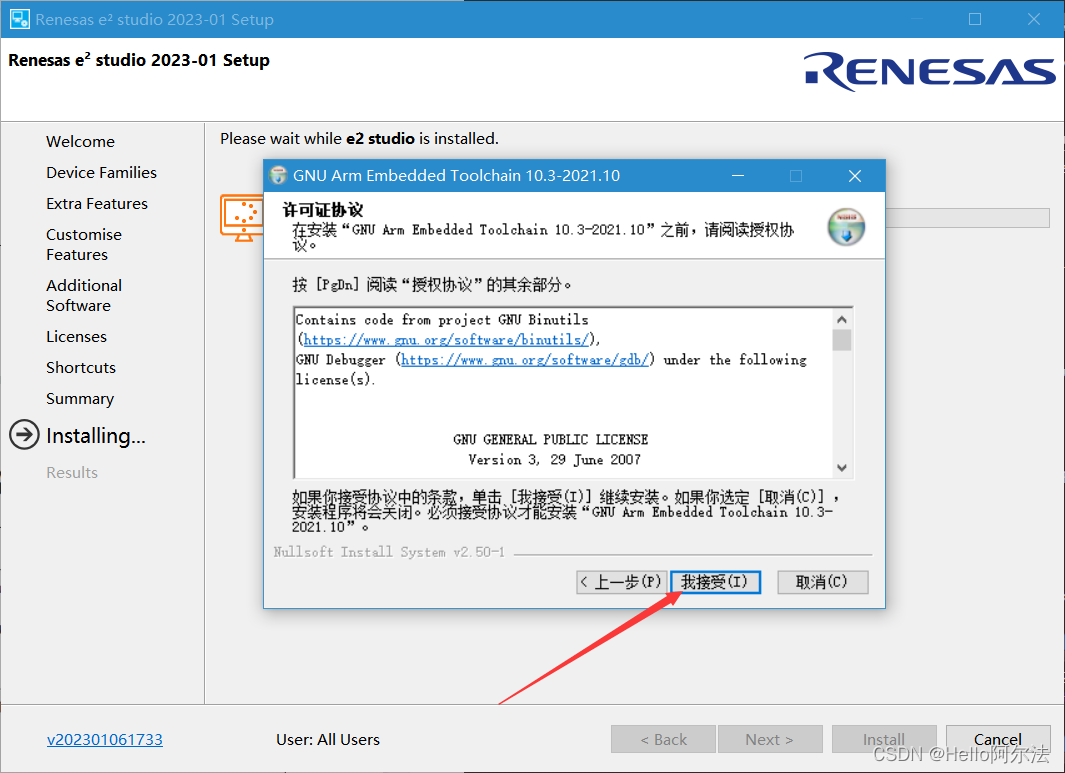Click the Renesas logo in the header
1065x773 pixels.
pos(930,72)
